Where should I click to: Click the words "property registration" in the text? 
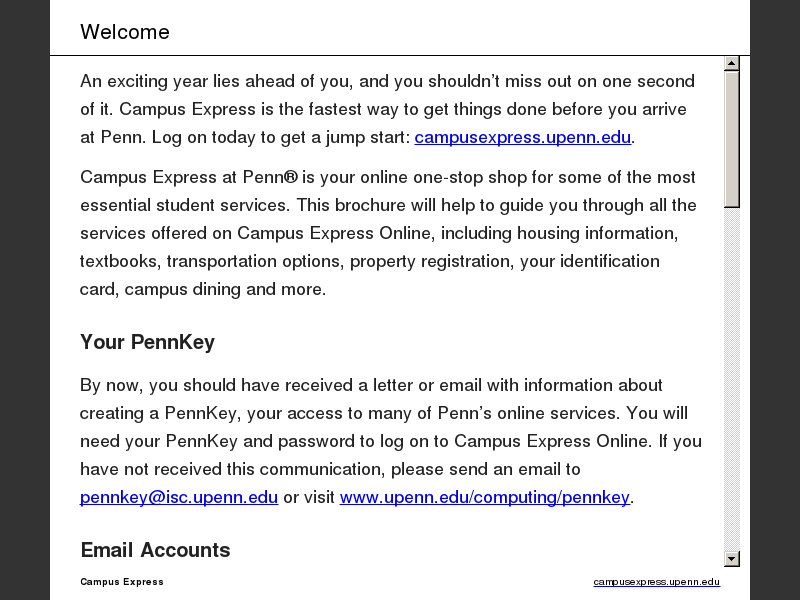[421, 261]
